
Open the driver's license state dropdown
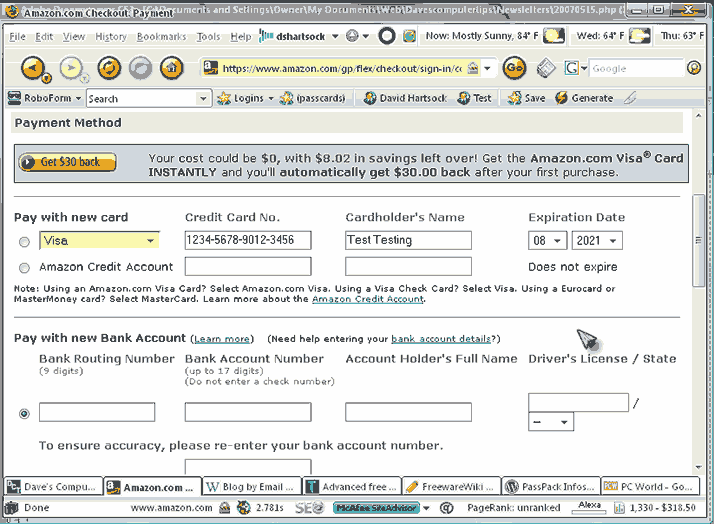tap(551, 422)
